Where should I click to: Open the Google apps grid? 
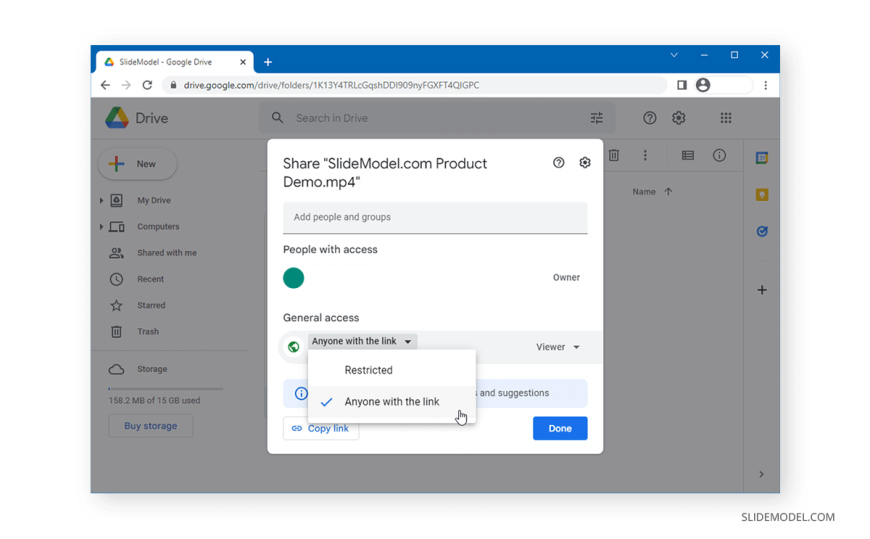[x=726, y=118]
